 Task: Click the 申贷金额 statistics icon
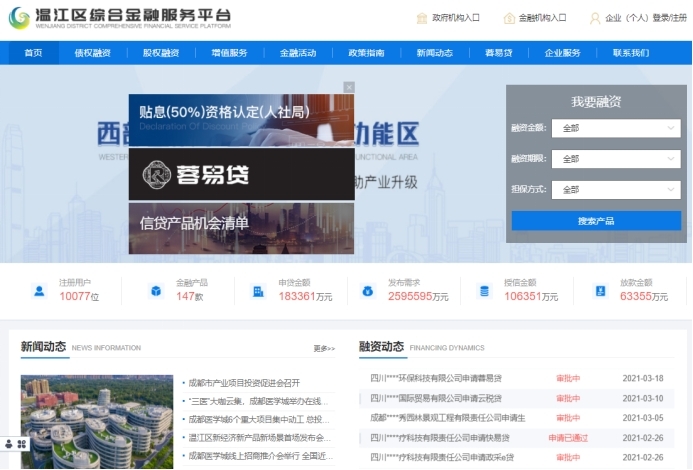coord(258,291)
